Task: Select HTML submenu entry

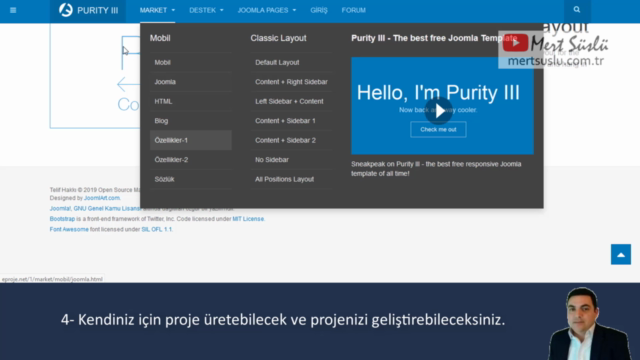Action: tap(191, 101)
